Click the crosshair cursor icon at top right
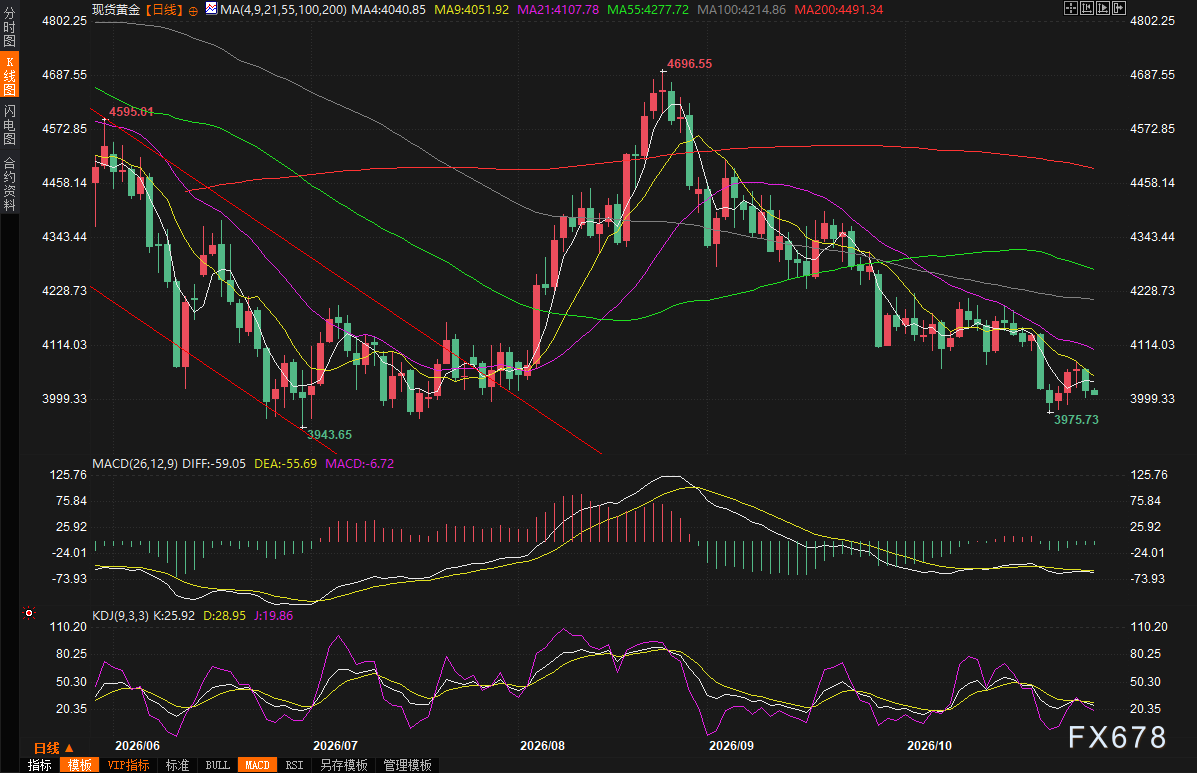The height and width of the screenshot is (773, 1197). pyautogui.click(x=1070, y=8)
